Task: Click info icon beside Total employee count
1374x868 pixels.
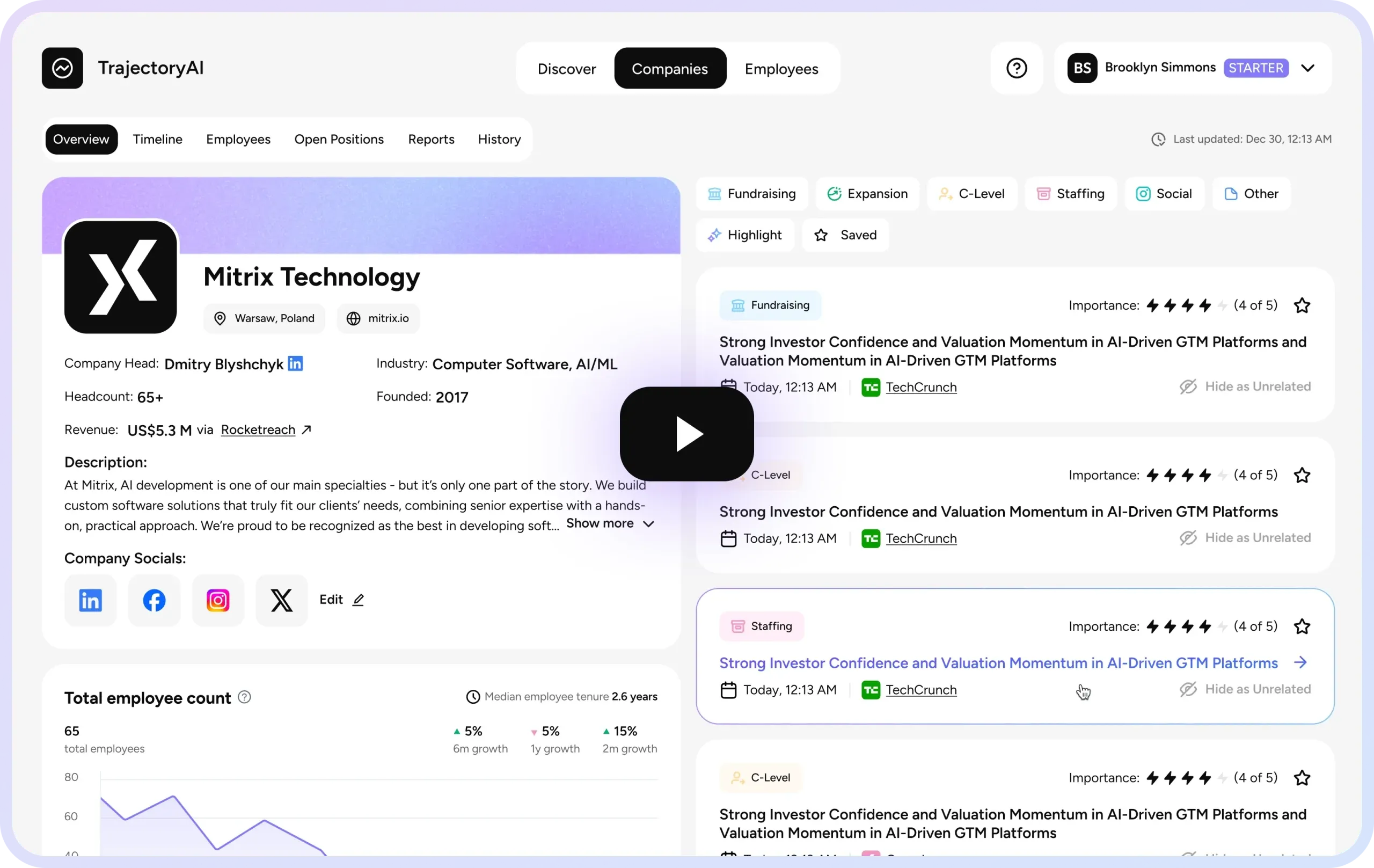Action: pos(244,697)
